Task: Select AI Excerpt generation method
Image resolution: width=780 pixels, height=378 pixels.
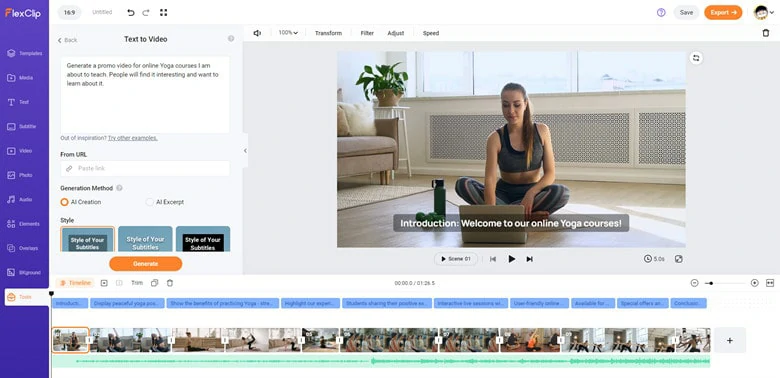Action: [165, 202]
